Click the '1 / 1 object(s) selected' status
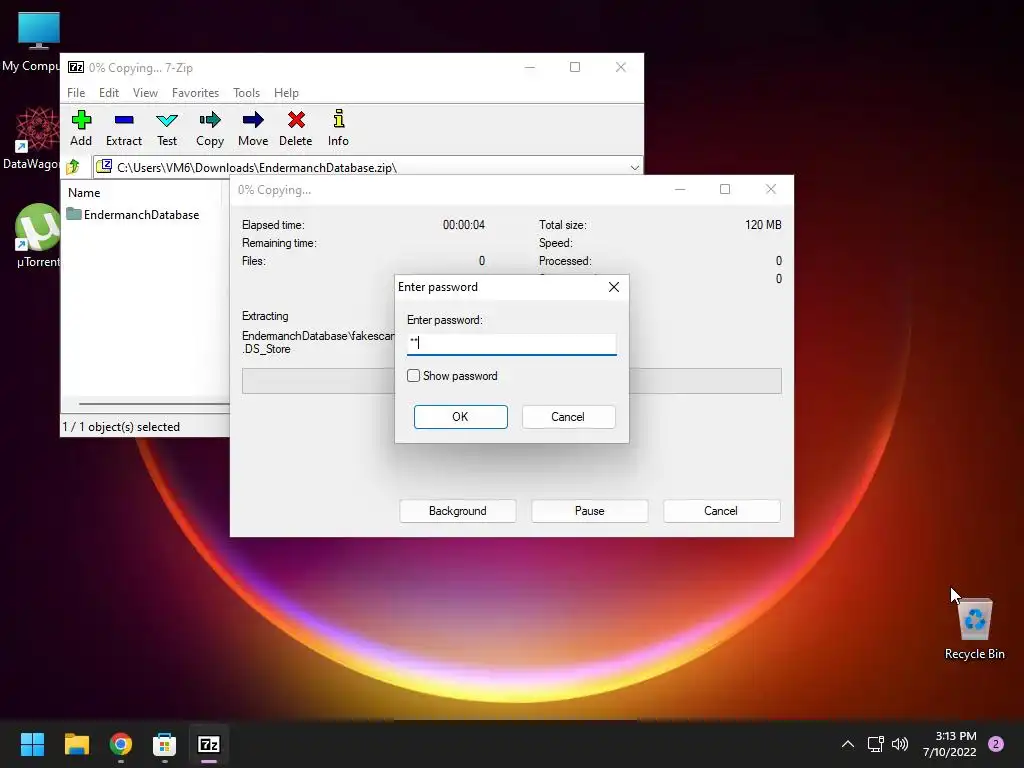The width and height of the screenshot is (1024, 768). click(x=121, y=426)
